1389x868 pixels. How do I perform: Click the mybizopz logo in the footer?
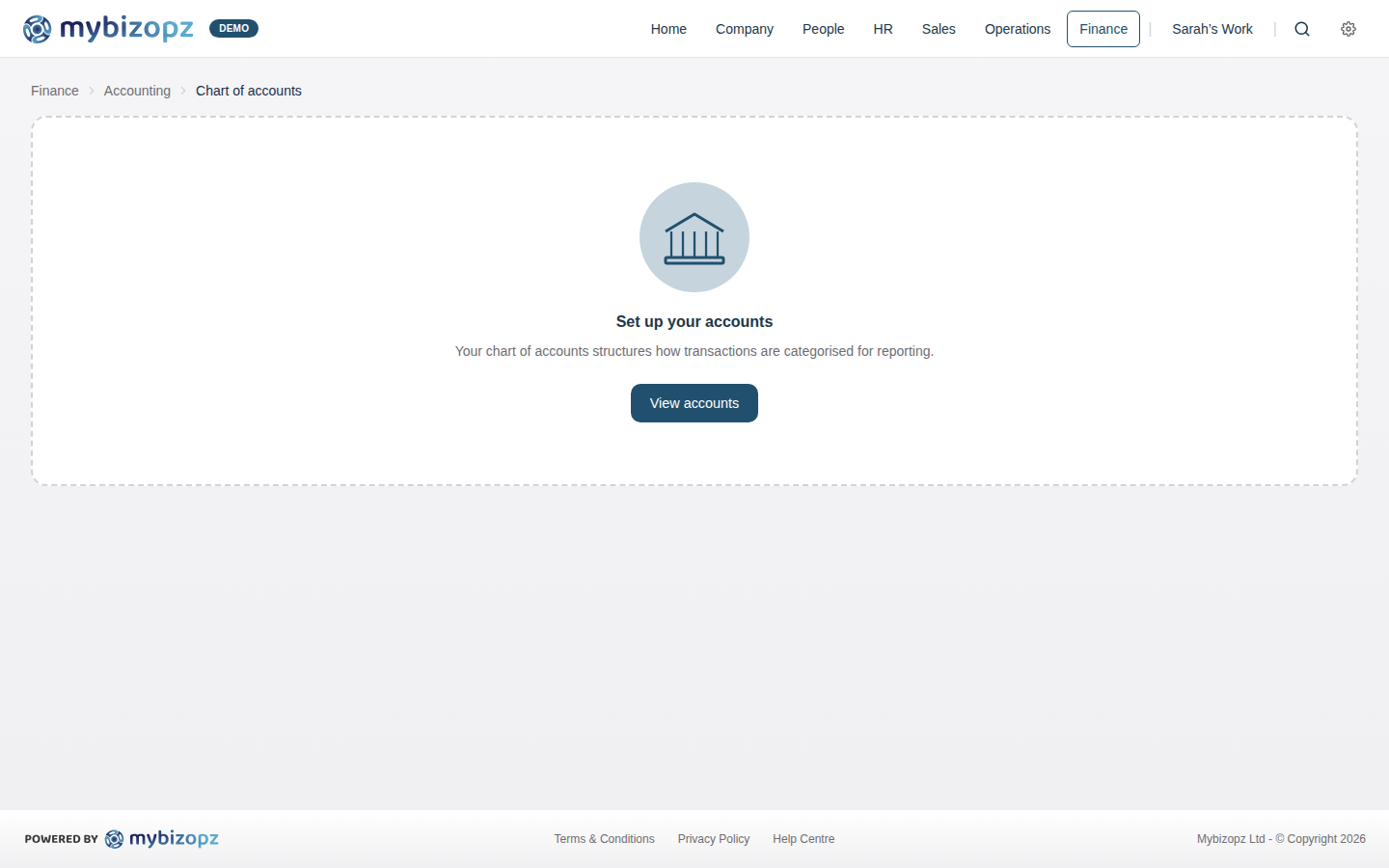pyautogui.click(x=162, y=838)
